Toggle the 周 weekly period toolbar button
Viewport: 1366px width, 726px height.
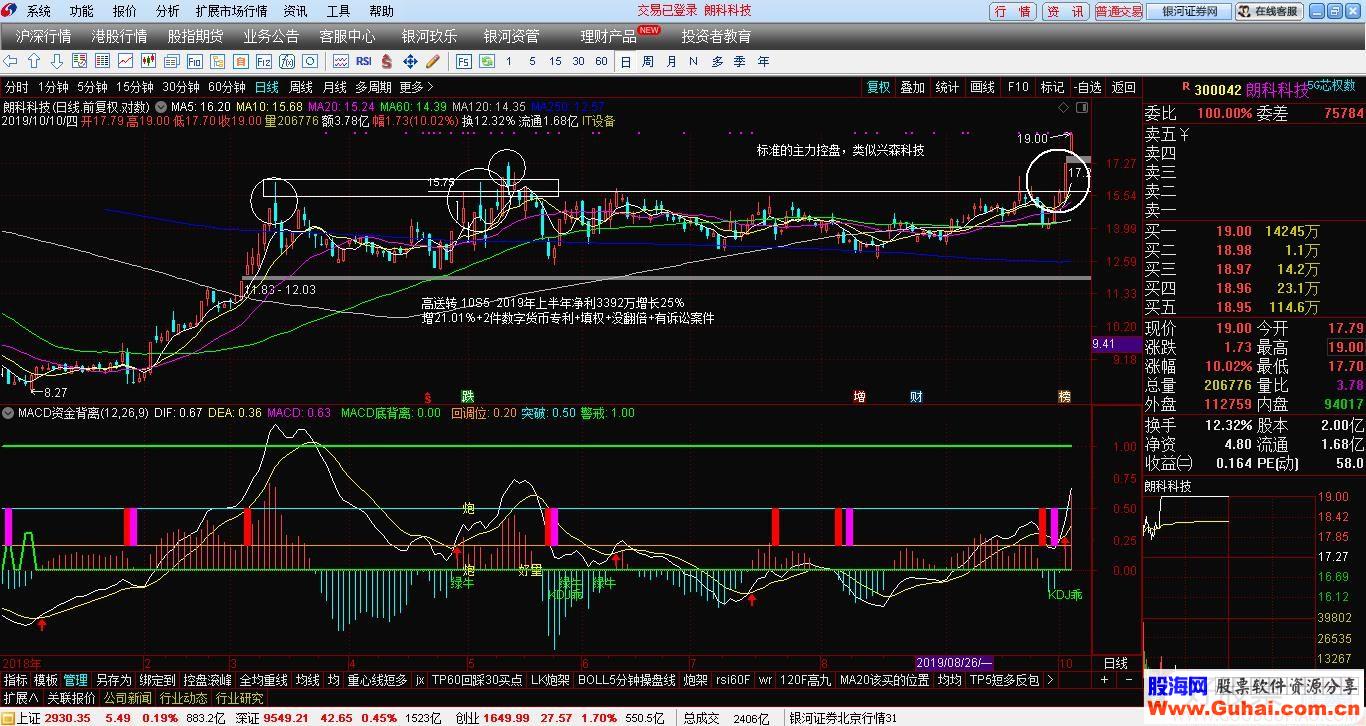tap(648, 61)
